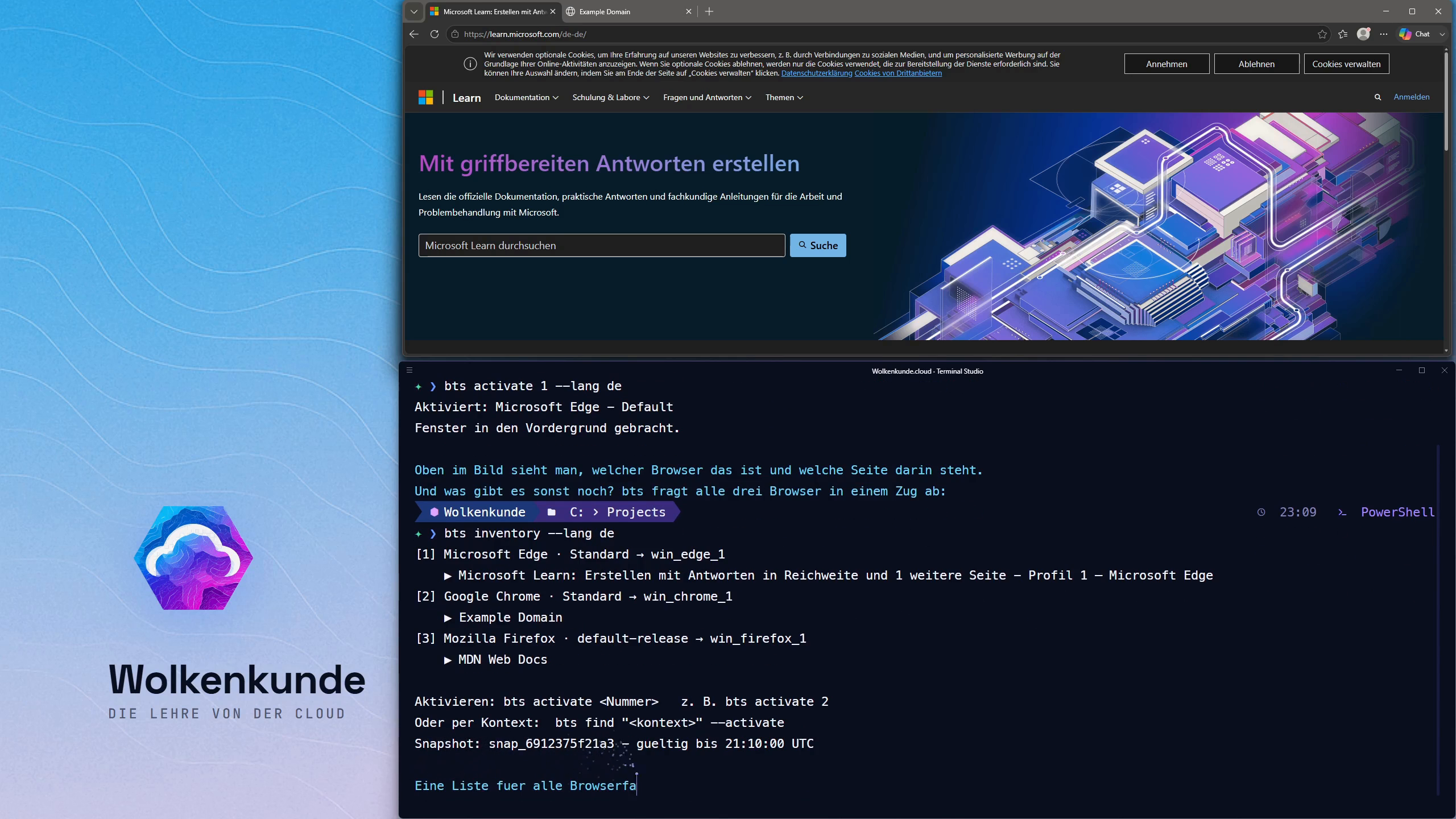The width and height of the screenshot is (1456, 819).
Task: Click the Anmelden sign-in link
Action: click(1411, 97)
